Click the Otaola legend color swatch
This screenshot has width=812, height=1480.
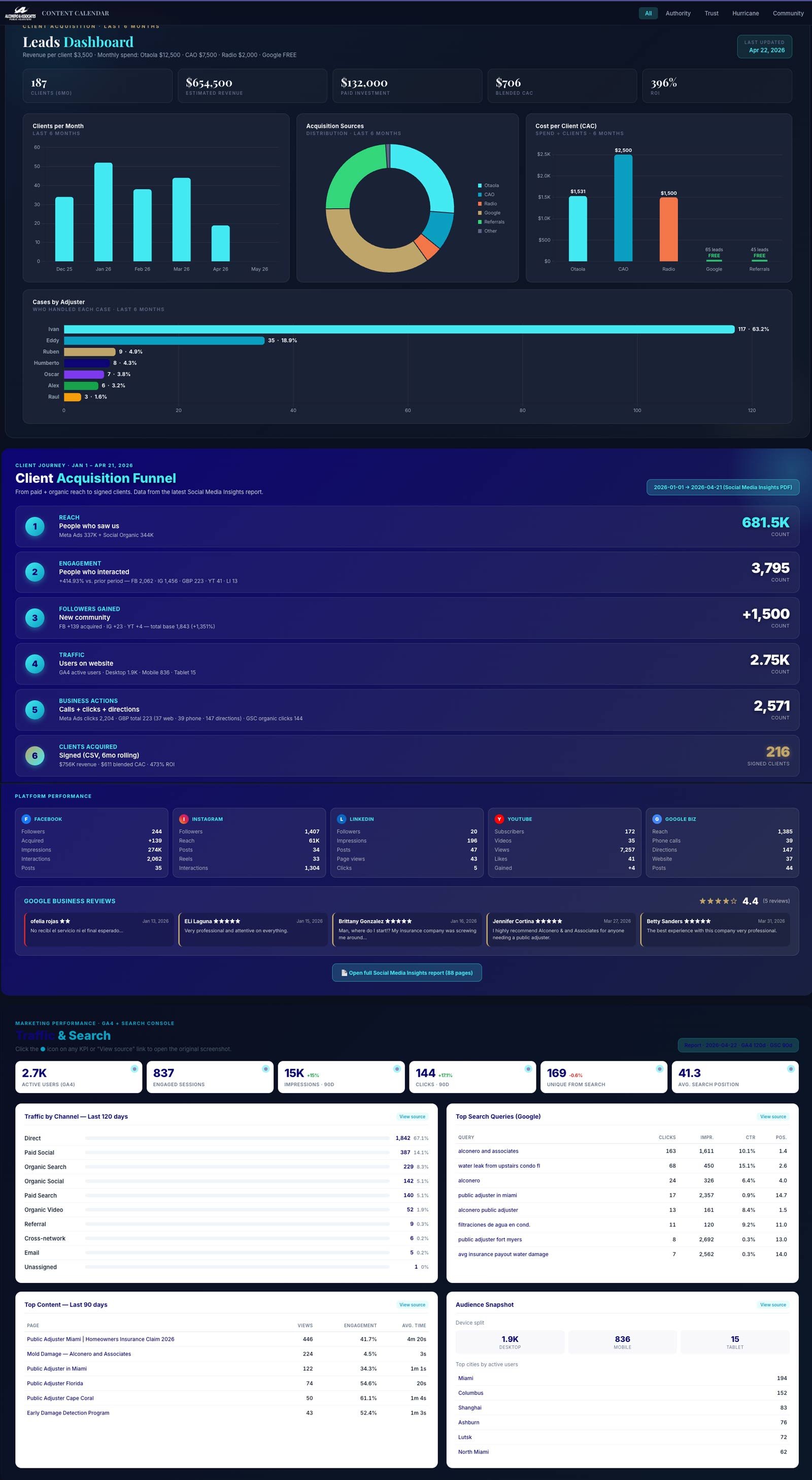pyautogui.click(x=480, y=186)
